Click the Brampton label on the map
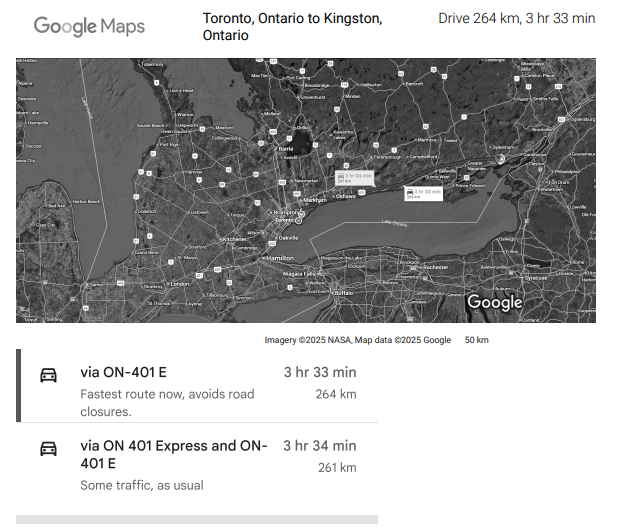 point(285,212)
